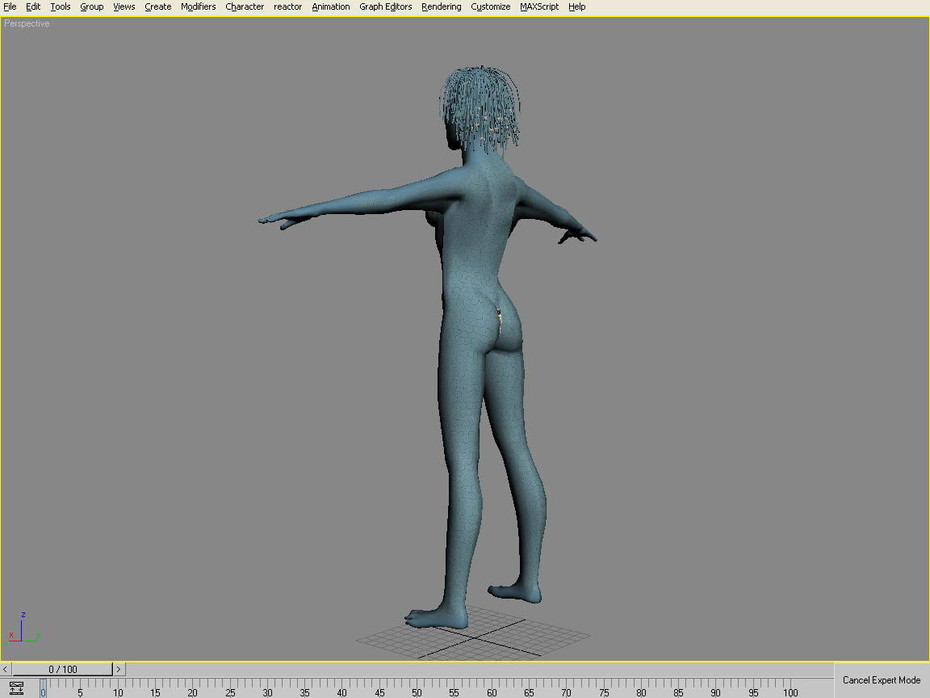Open the Rendering menu
This screenshot has width=930, height=698.
(x=441, y=7)
